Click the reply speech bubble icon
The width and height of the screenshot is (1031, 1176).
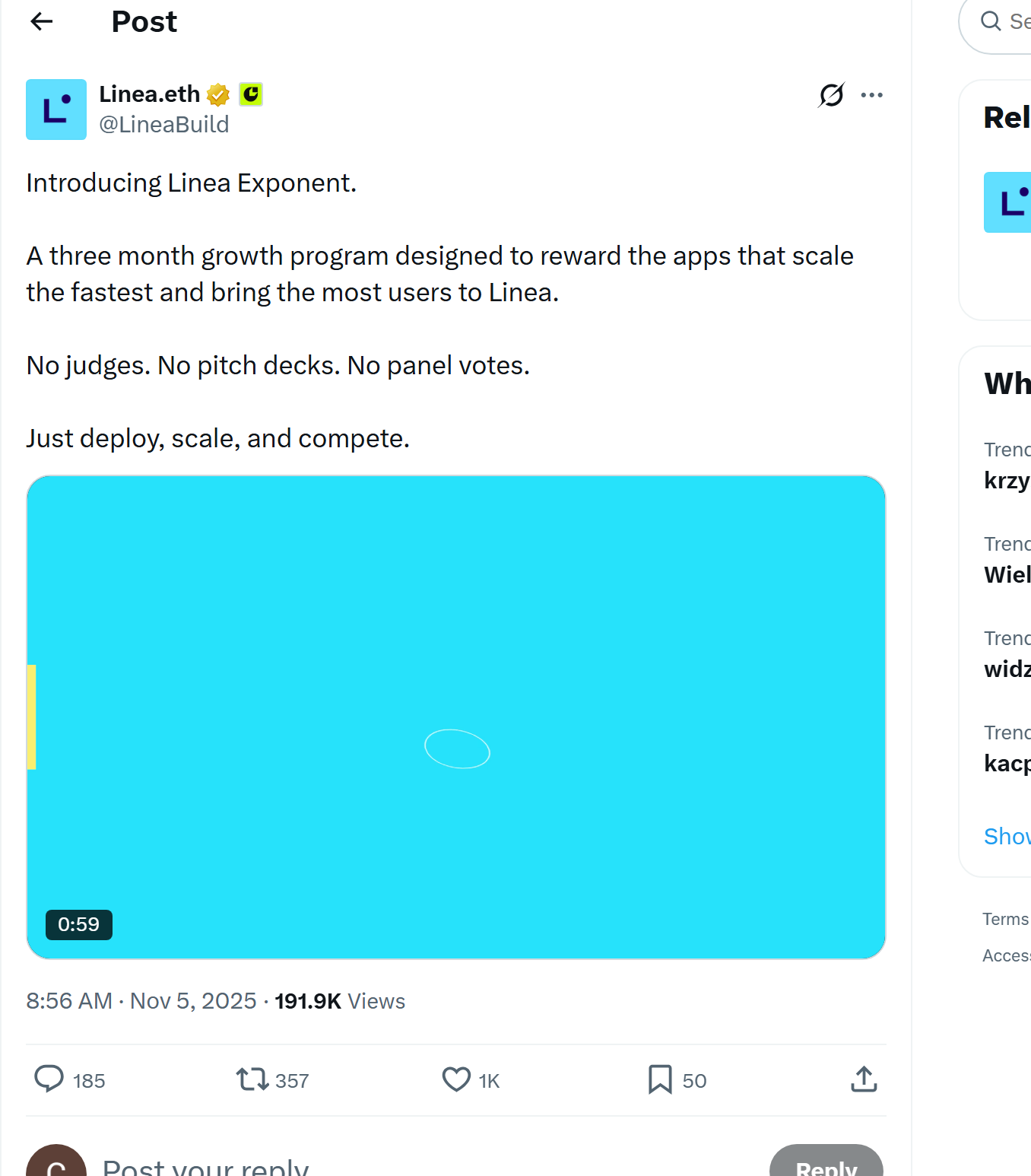[49, 1079]
